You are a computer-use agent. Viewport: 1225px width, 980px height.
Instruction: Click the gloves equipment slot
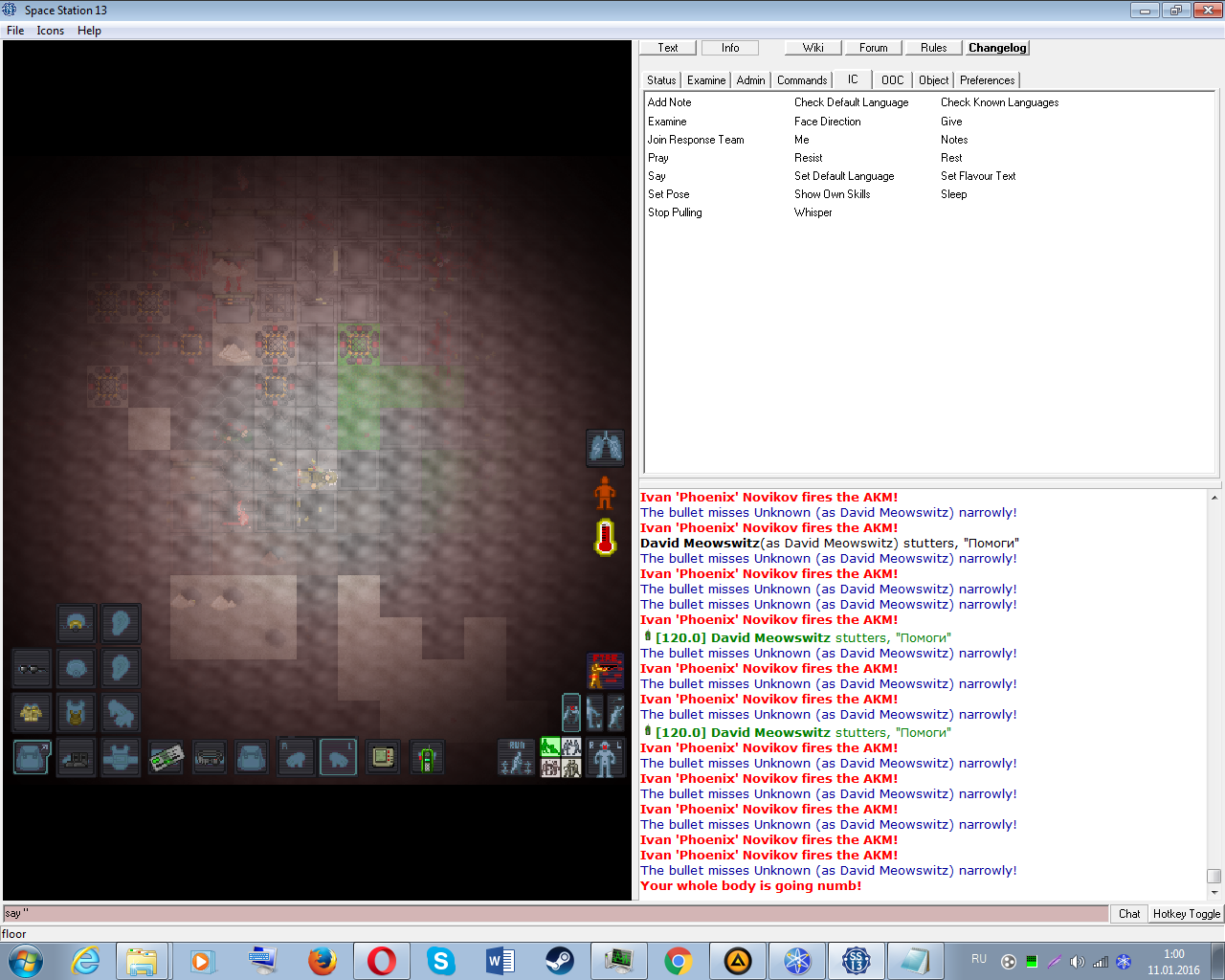click(x=121, y=713)
